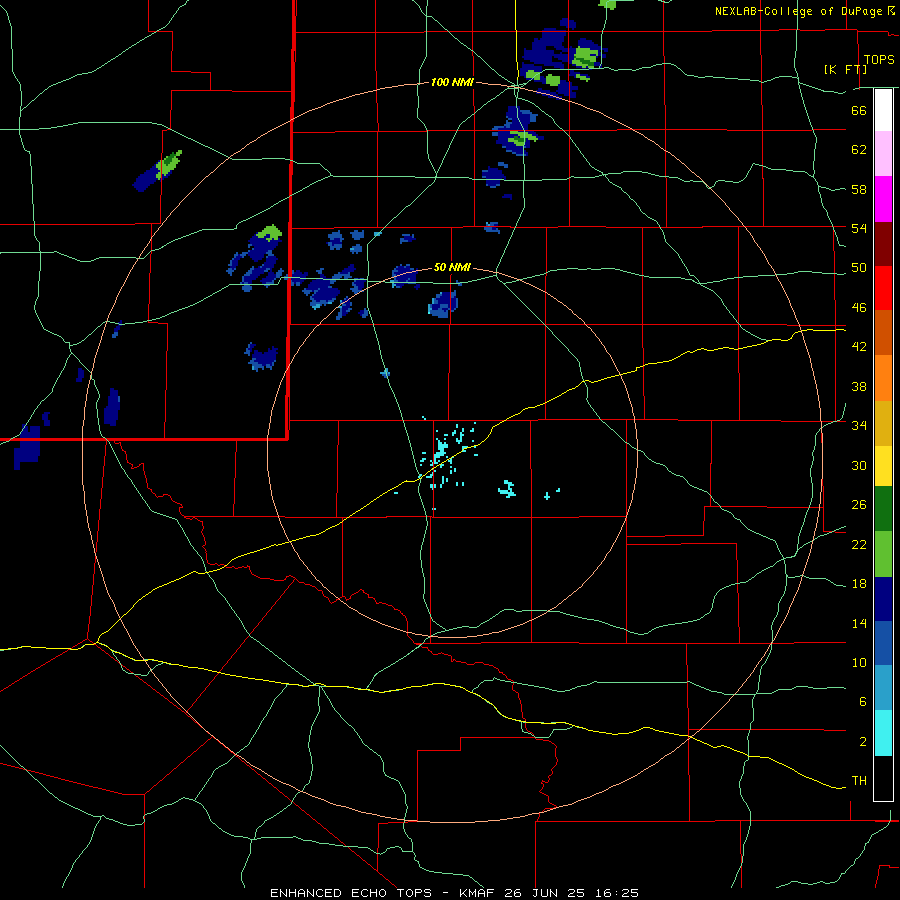Click the dark orange legend swatch
Screen dimensions: 900x900
[883, 332]
